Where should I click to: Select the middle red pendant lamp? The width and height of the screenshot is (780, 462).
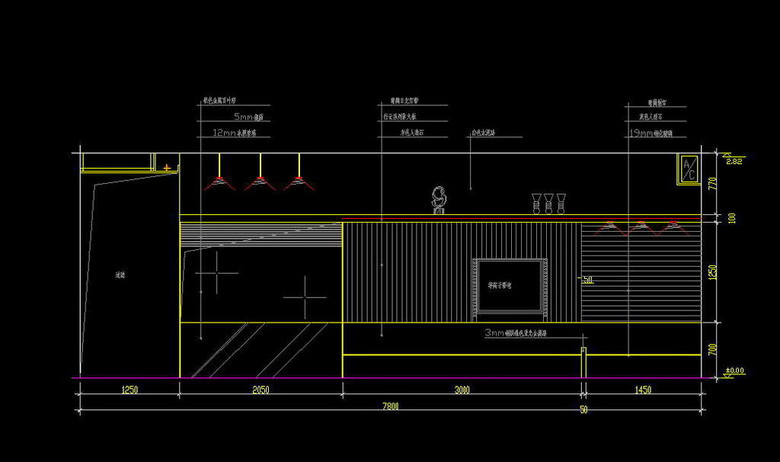tap(259, 183)
